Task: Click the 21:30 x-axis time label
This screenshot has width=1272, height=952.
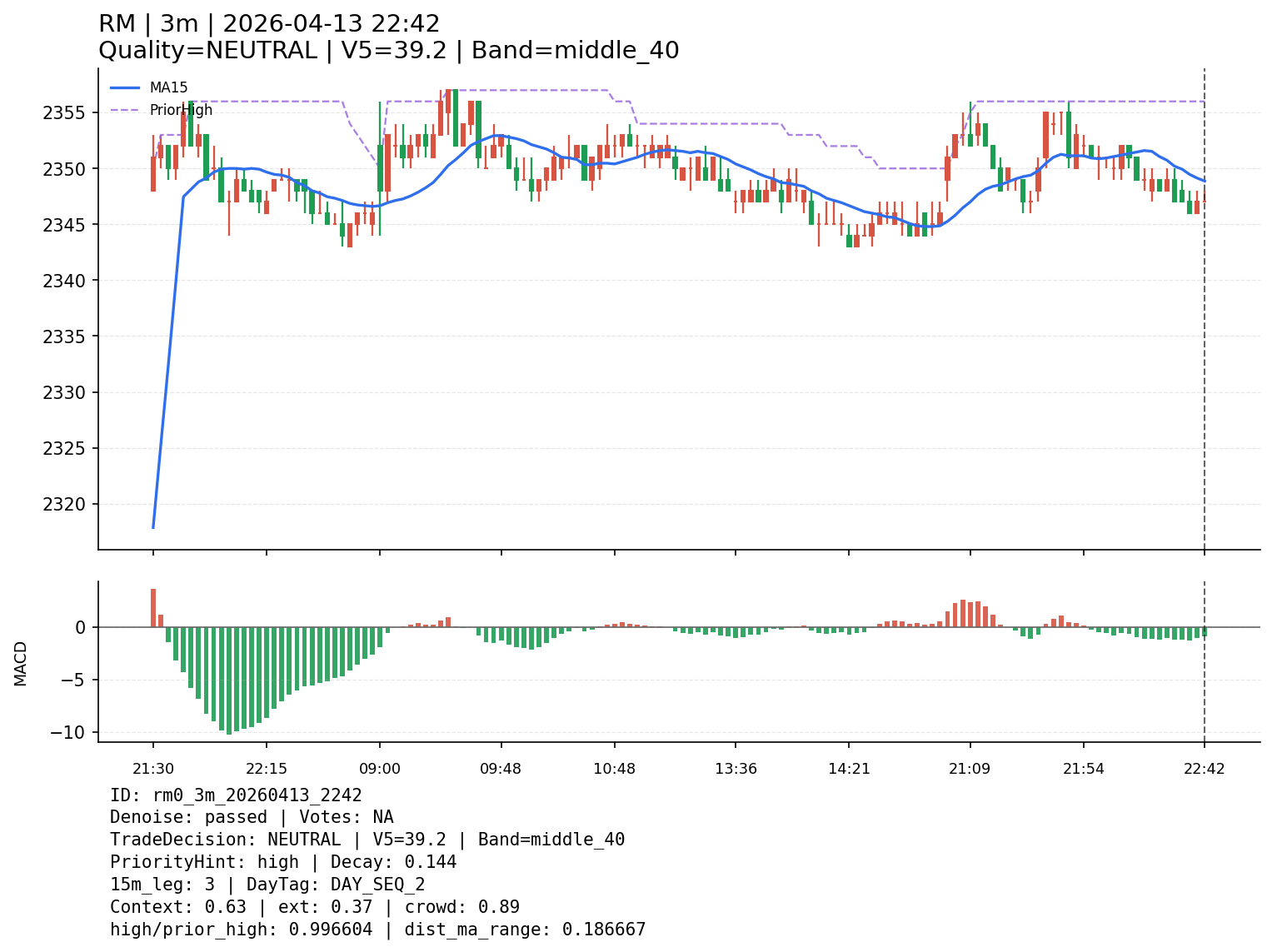Action: (x=152, y=769)
